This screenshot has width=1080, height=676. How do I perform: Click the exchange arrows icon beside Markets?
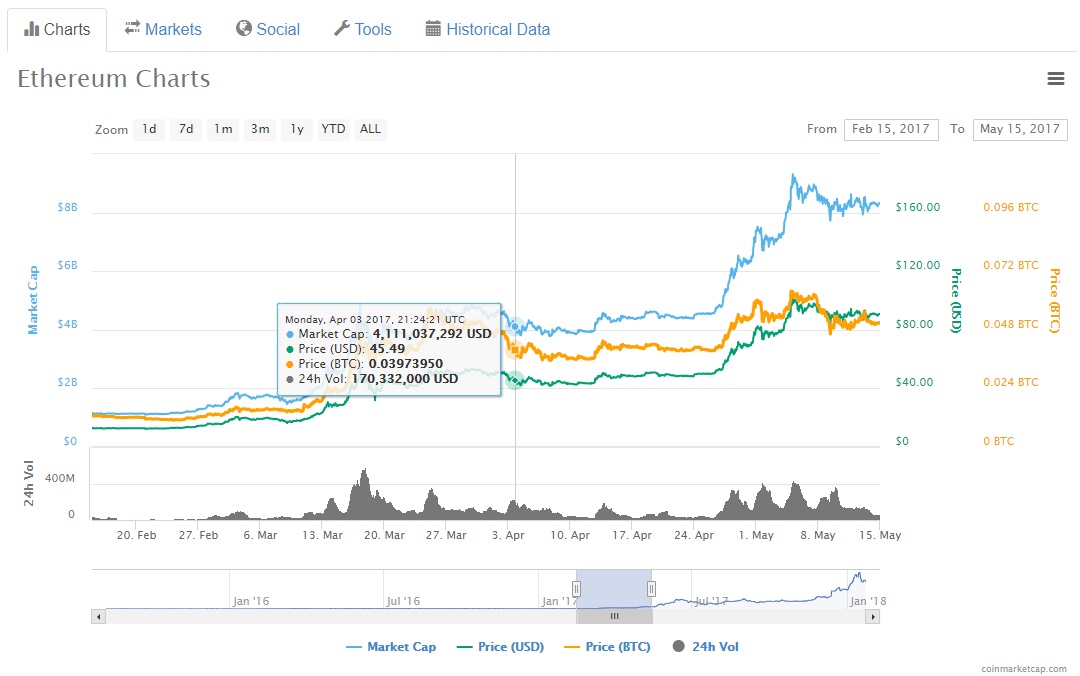tap(132, 28)
